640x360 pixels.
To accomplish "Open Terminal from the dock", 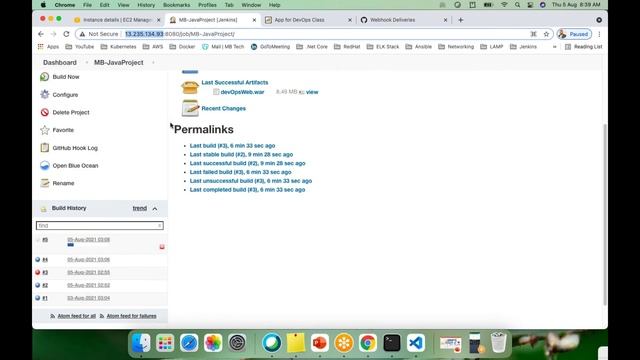I will point(392,343).
